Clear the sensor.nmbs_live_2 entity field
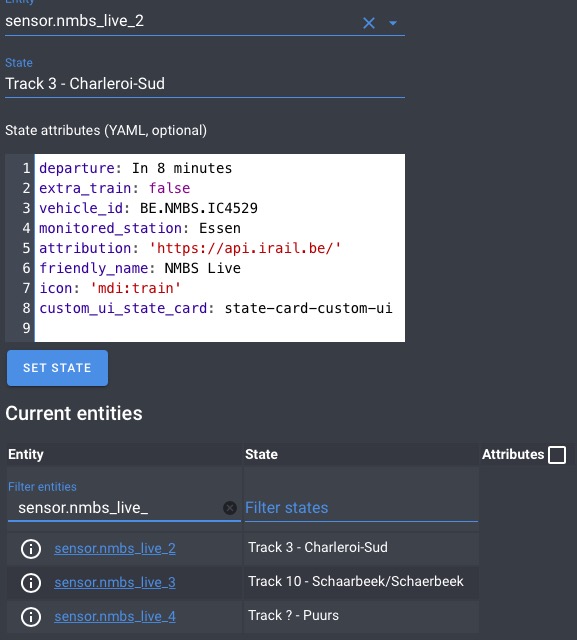 pos(368,23)
